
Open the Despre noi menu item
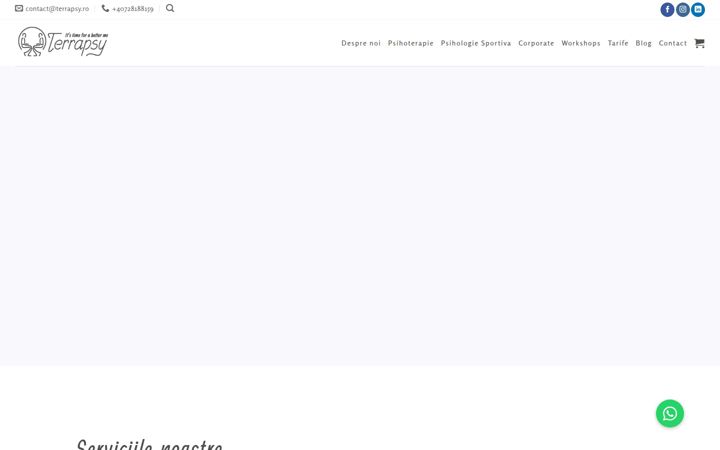(x=361, y=43)
